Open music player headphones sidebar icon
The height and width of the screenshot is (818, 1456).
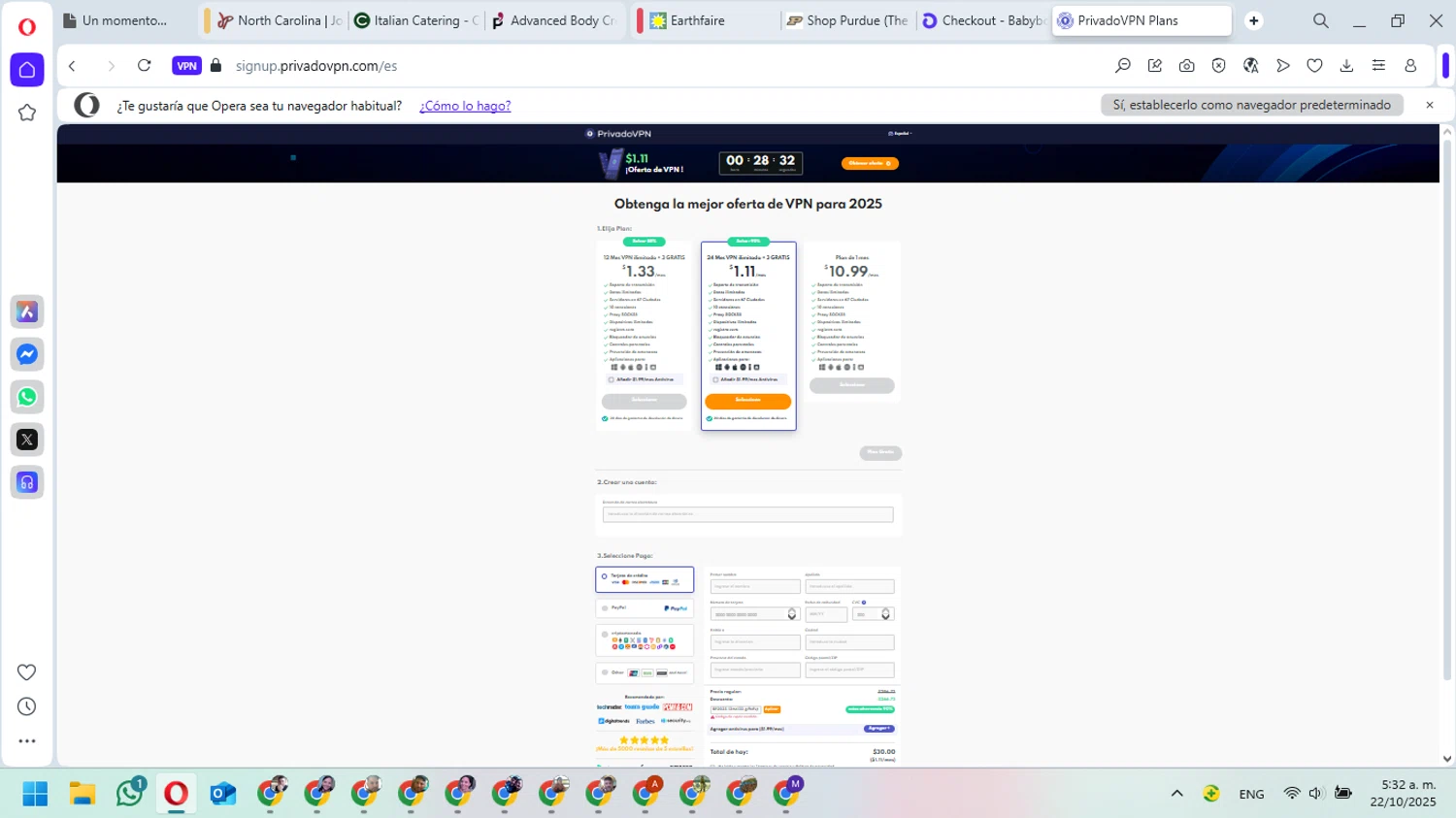[27, 482]
